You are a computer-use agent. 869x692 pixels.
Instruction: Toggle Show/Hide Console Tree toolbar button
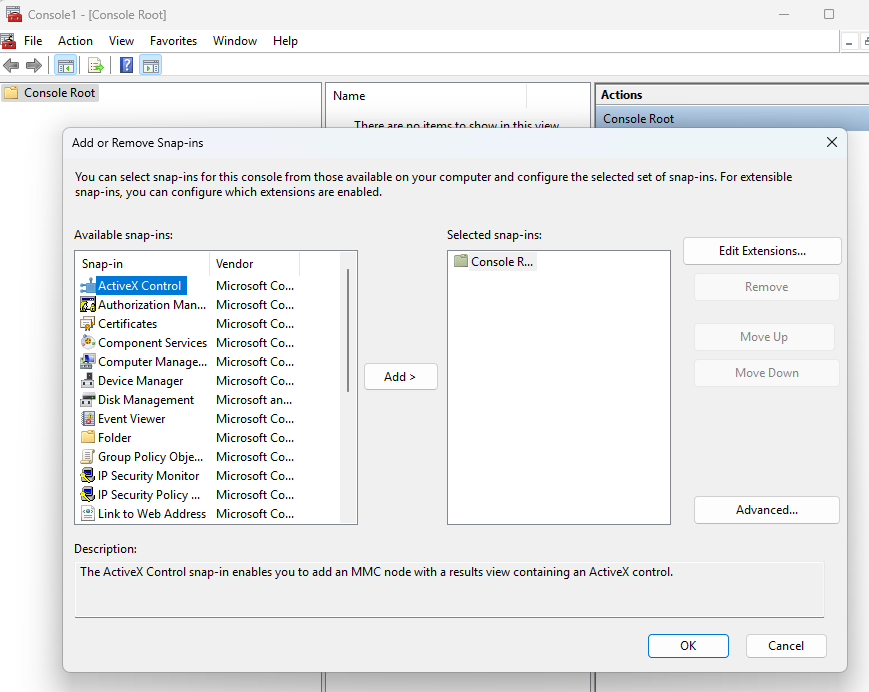click(65, 66)
